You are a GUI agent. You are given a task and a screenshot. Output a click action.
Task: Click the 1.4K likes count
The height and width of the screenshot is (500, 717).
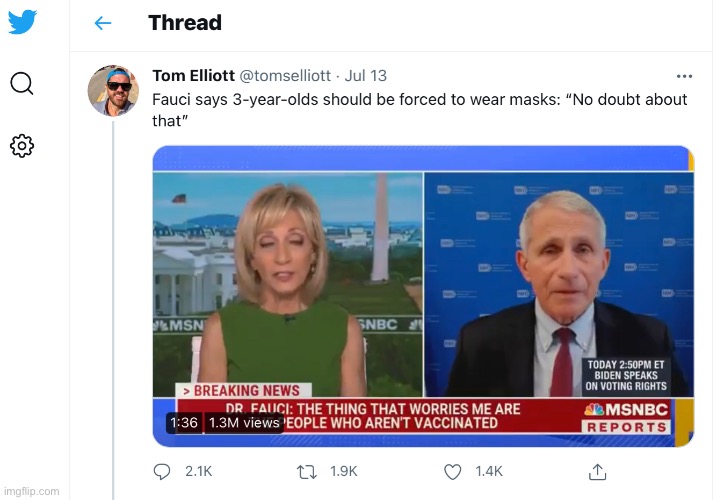point(488,471)
